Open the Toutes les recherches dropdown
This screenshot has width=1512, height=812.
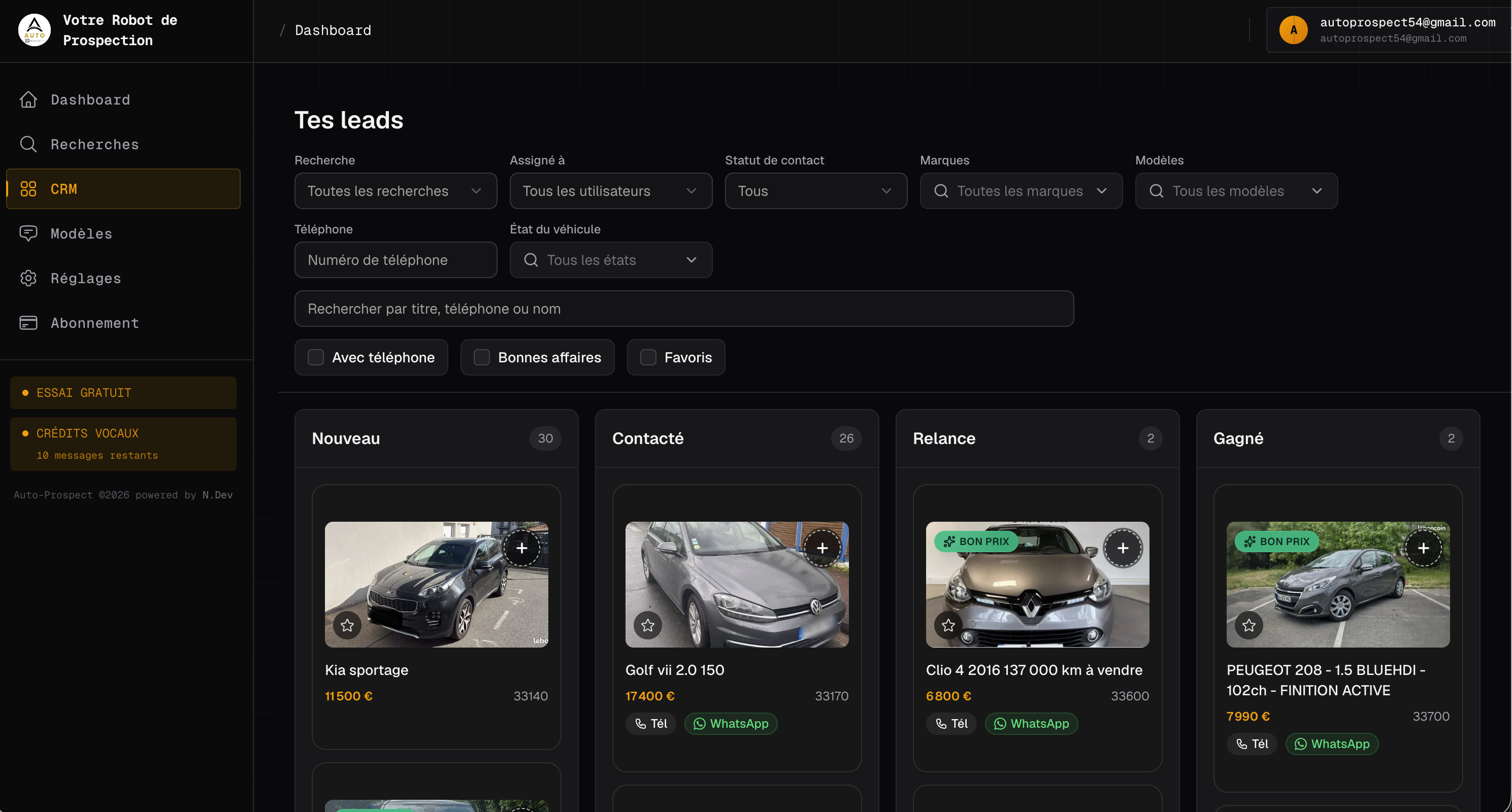click(396, 191)
